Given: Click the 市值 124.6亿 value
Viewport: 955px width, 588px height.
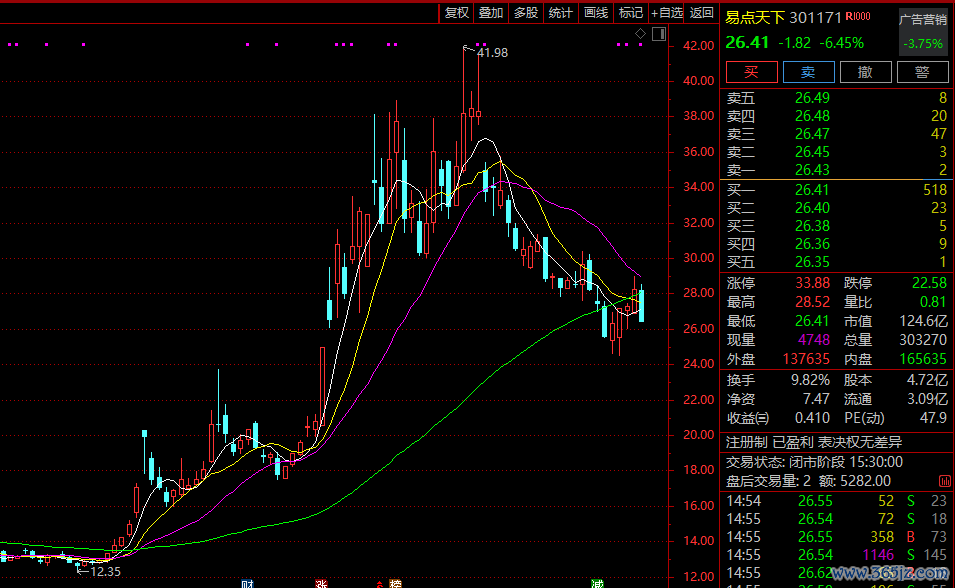Looking at the screenshot, I should 924,321.
